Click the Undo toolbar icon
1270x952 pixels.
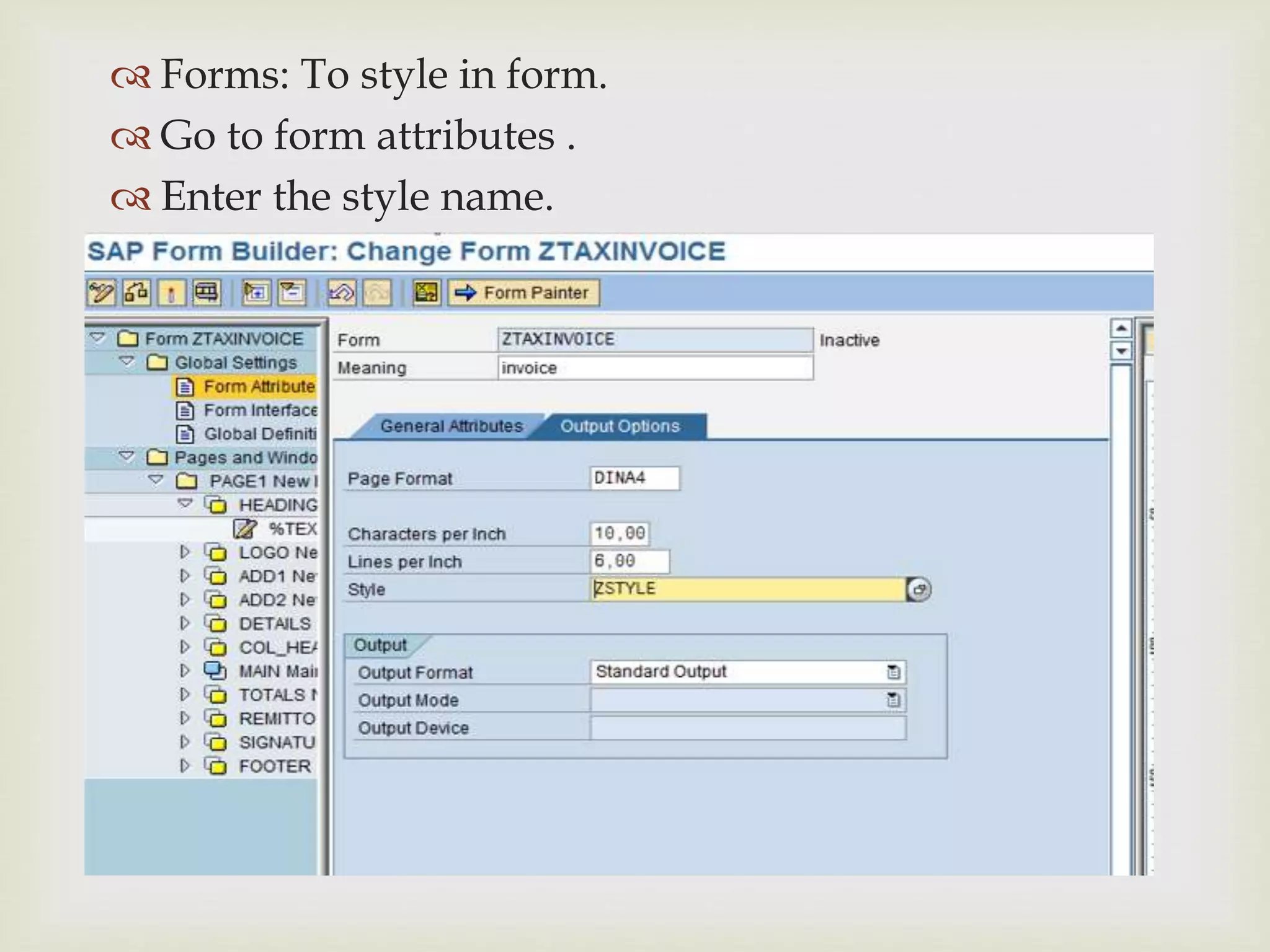(341, 293)
